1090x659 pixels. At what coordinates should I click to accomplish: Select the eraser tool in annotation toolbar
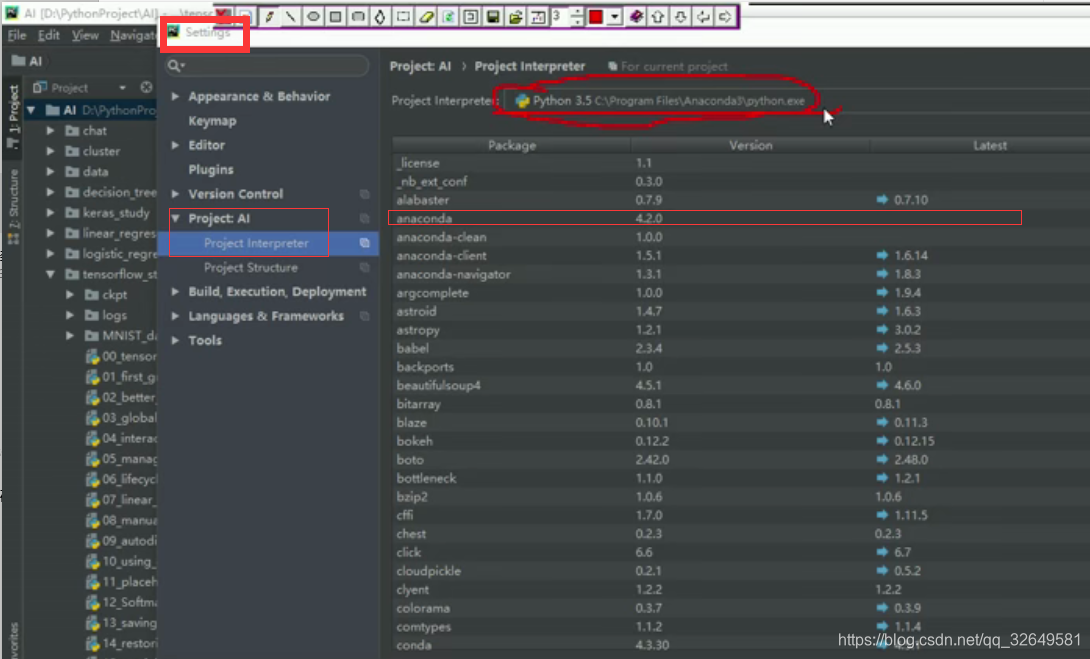tap(426, 16)
